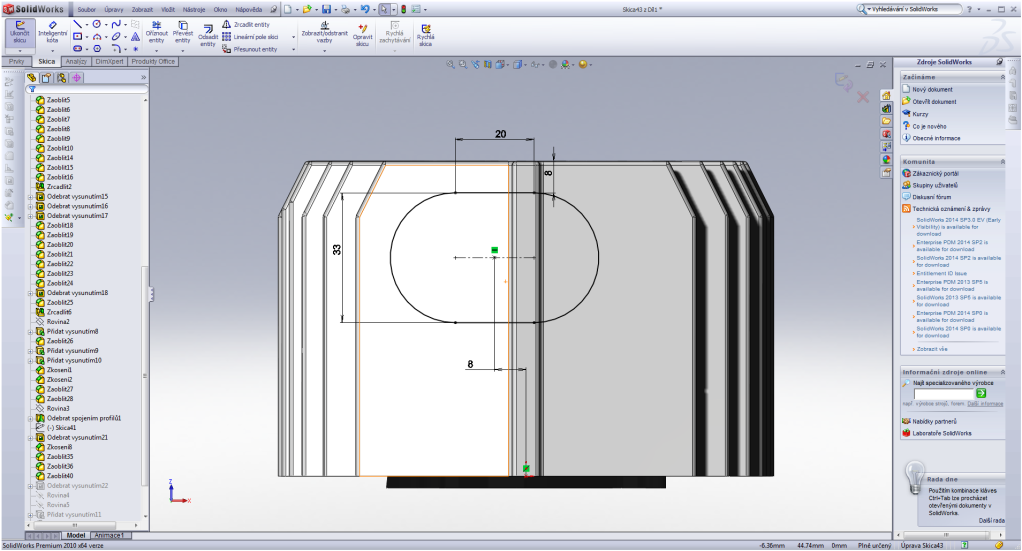The width and height of the screenshot is (1022, 551).
Task: Open the Nástroje menu
Action: (x=194, y=9)
